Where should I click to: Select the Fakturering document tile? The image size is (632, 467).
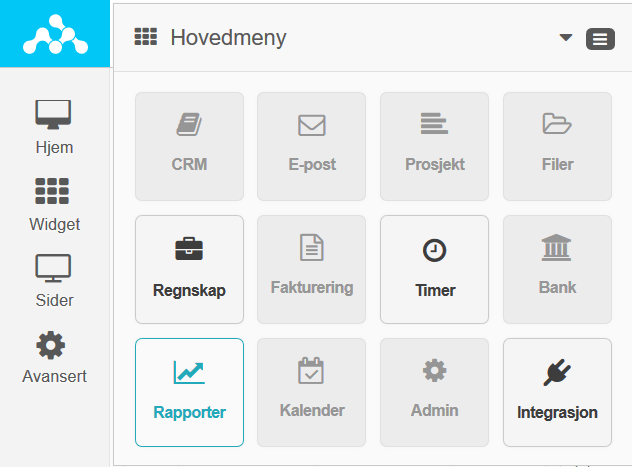[x=312, y=269]
